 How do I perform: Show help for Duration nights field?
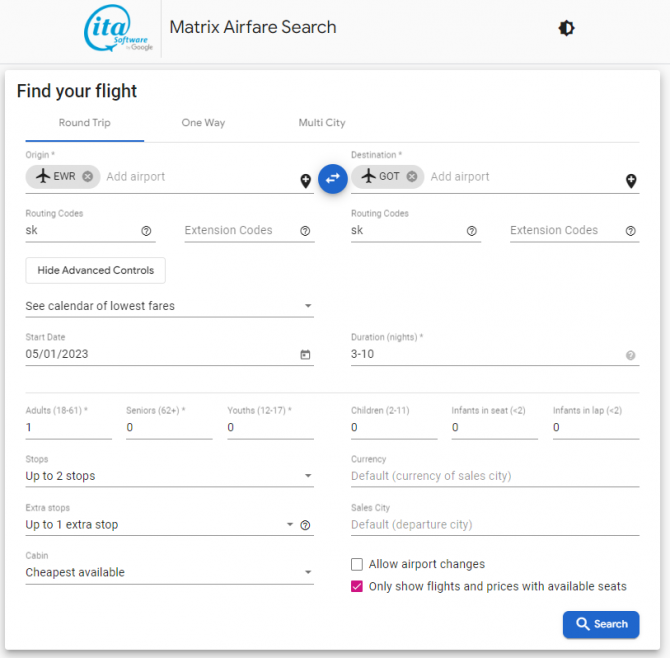tap(631, 355)
